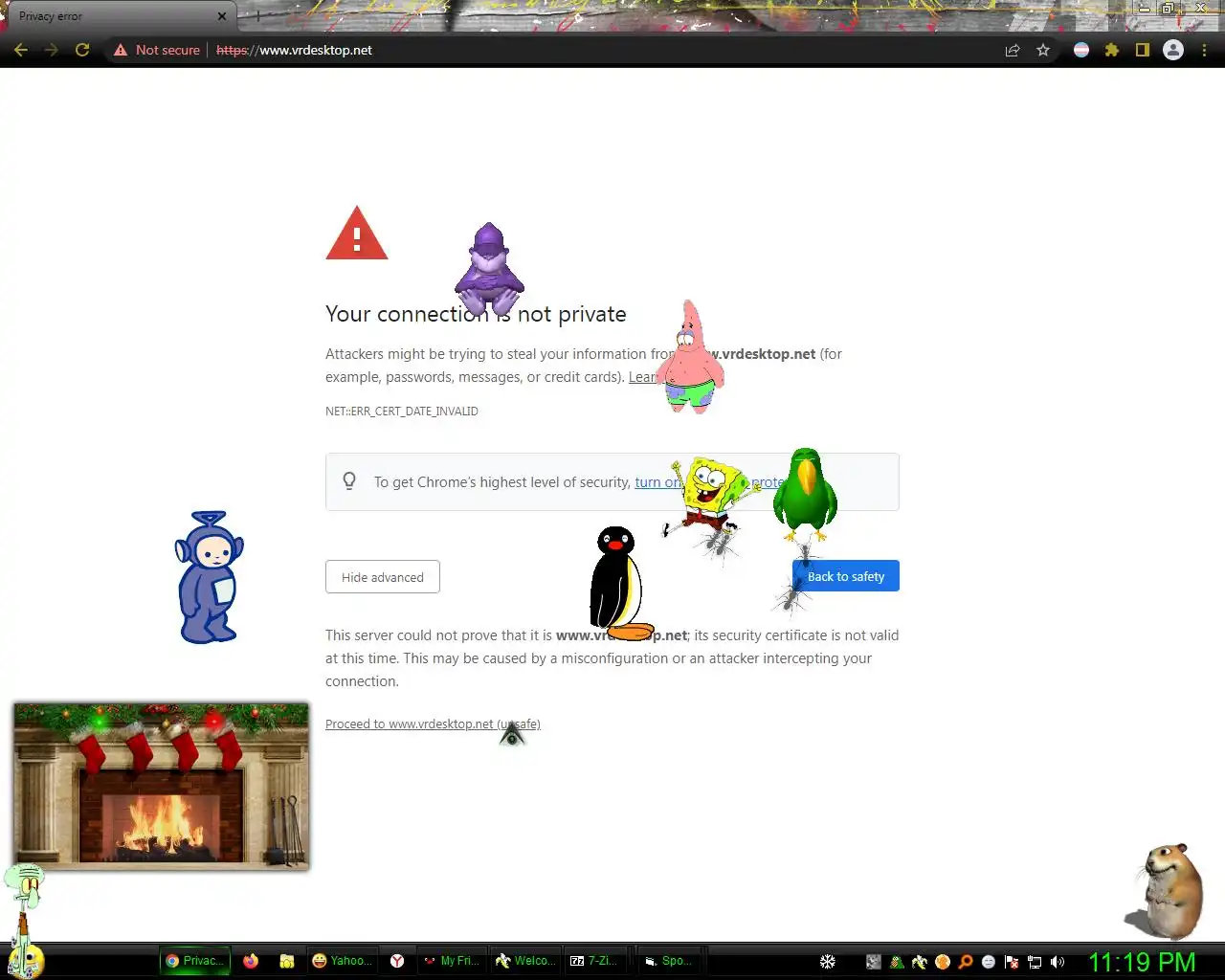This screenshot has width=1225, height=980.
Task: Open the network connection tray icon
Action: tap(1035, 962)
